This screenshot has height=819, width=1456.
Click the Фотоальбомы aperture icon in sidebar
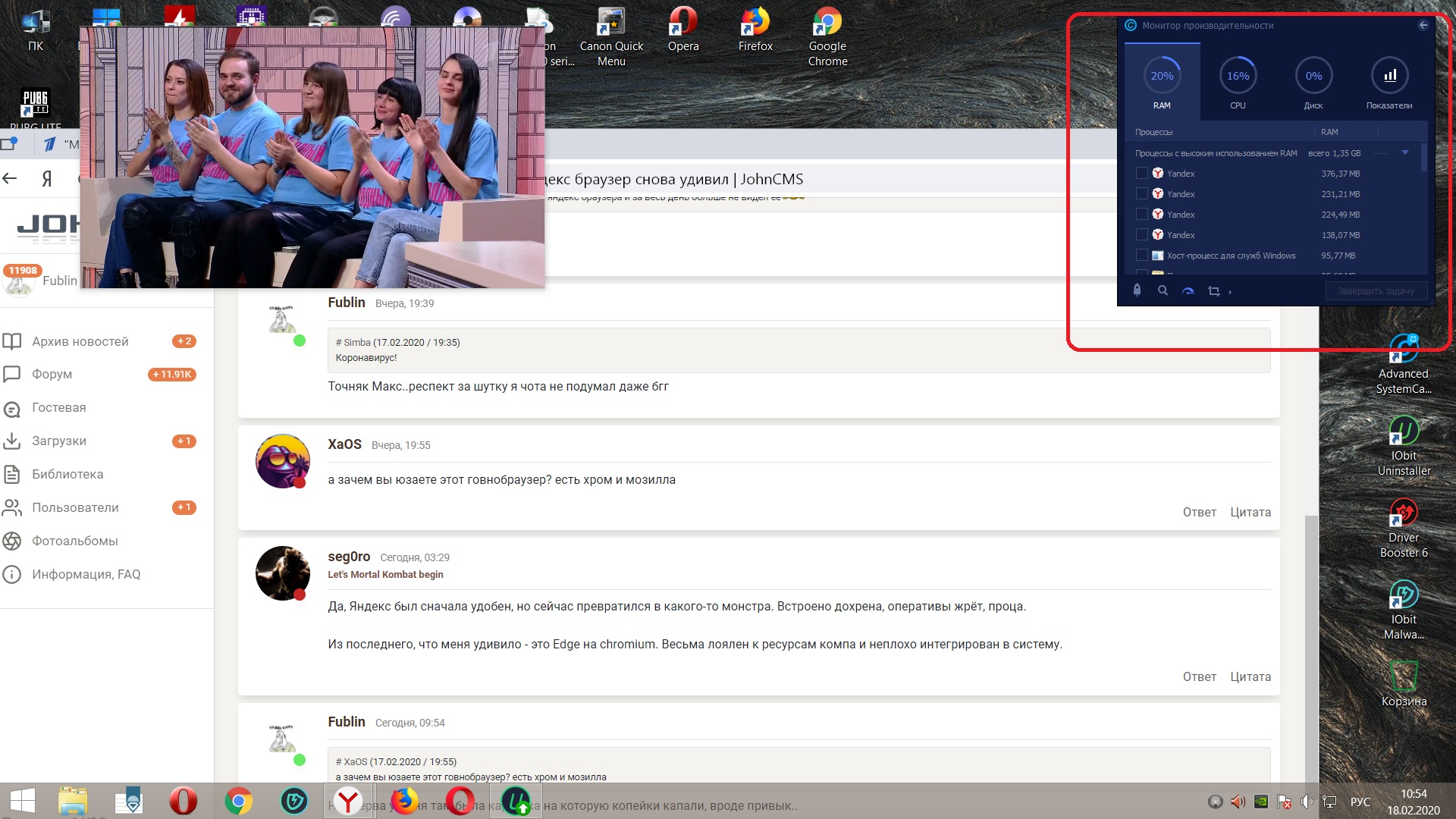(12, 541)
